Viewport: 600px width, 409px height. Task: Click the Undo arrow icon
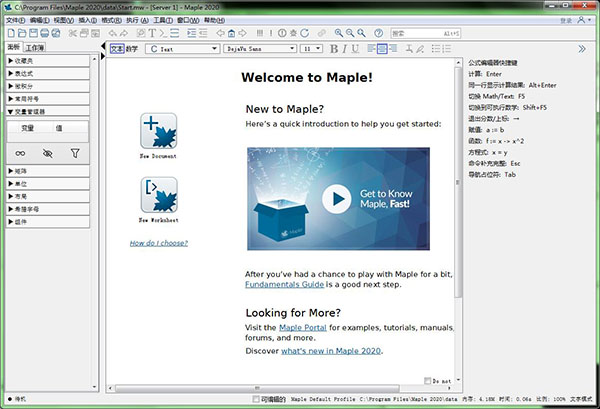pos(112,33)
